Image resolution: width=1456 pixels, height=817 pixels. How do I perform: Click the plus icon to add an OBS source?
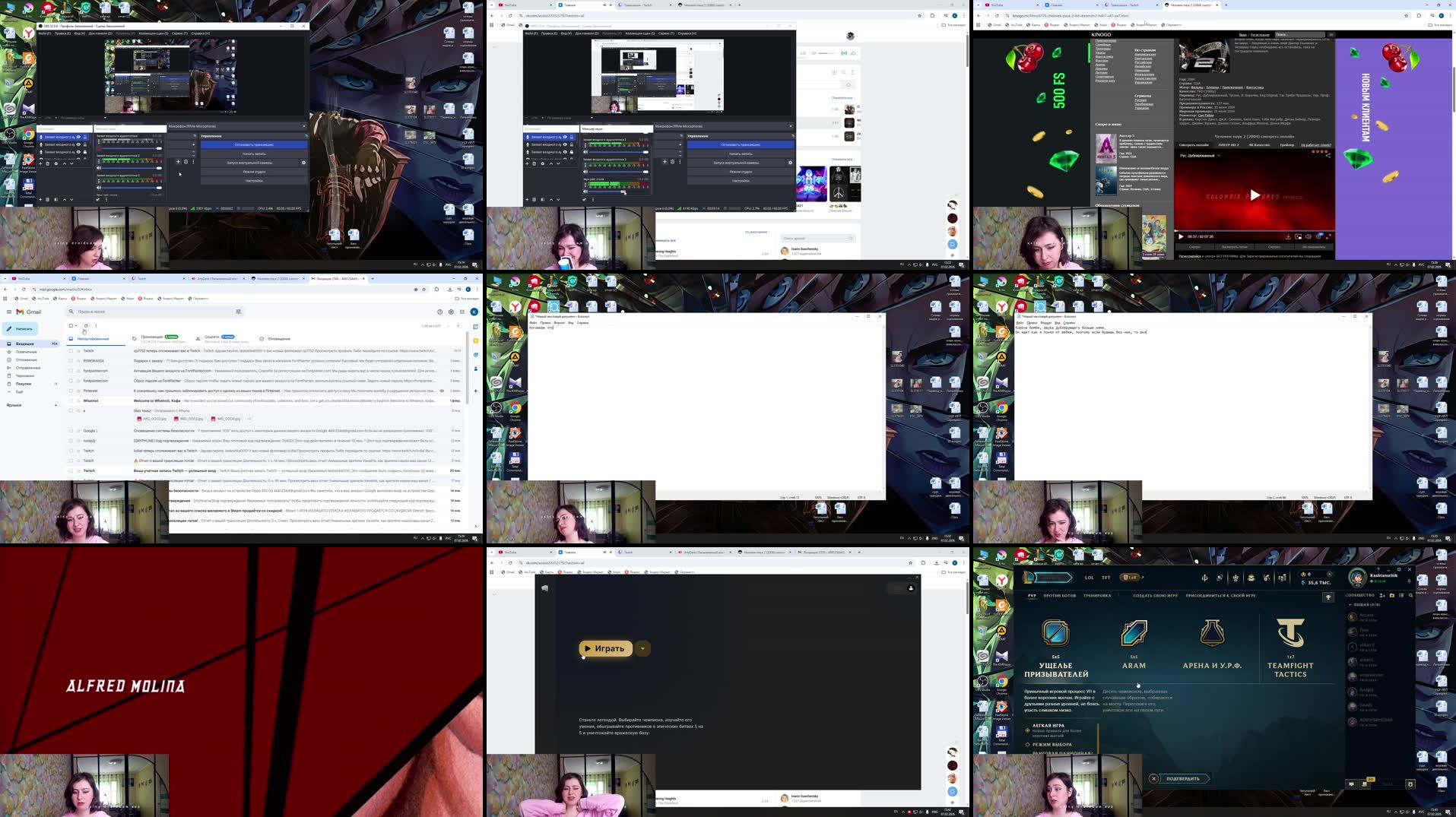pyautogui.click(x=40, y=163)
